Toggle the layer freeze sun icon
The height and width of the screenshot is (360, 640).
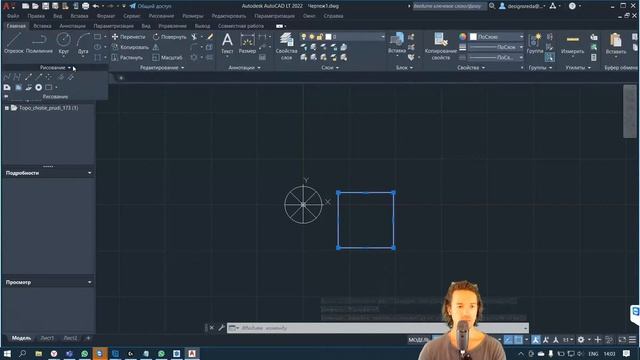coord(312,37)
